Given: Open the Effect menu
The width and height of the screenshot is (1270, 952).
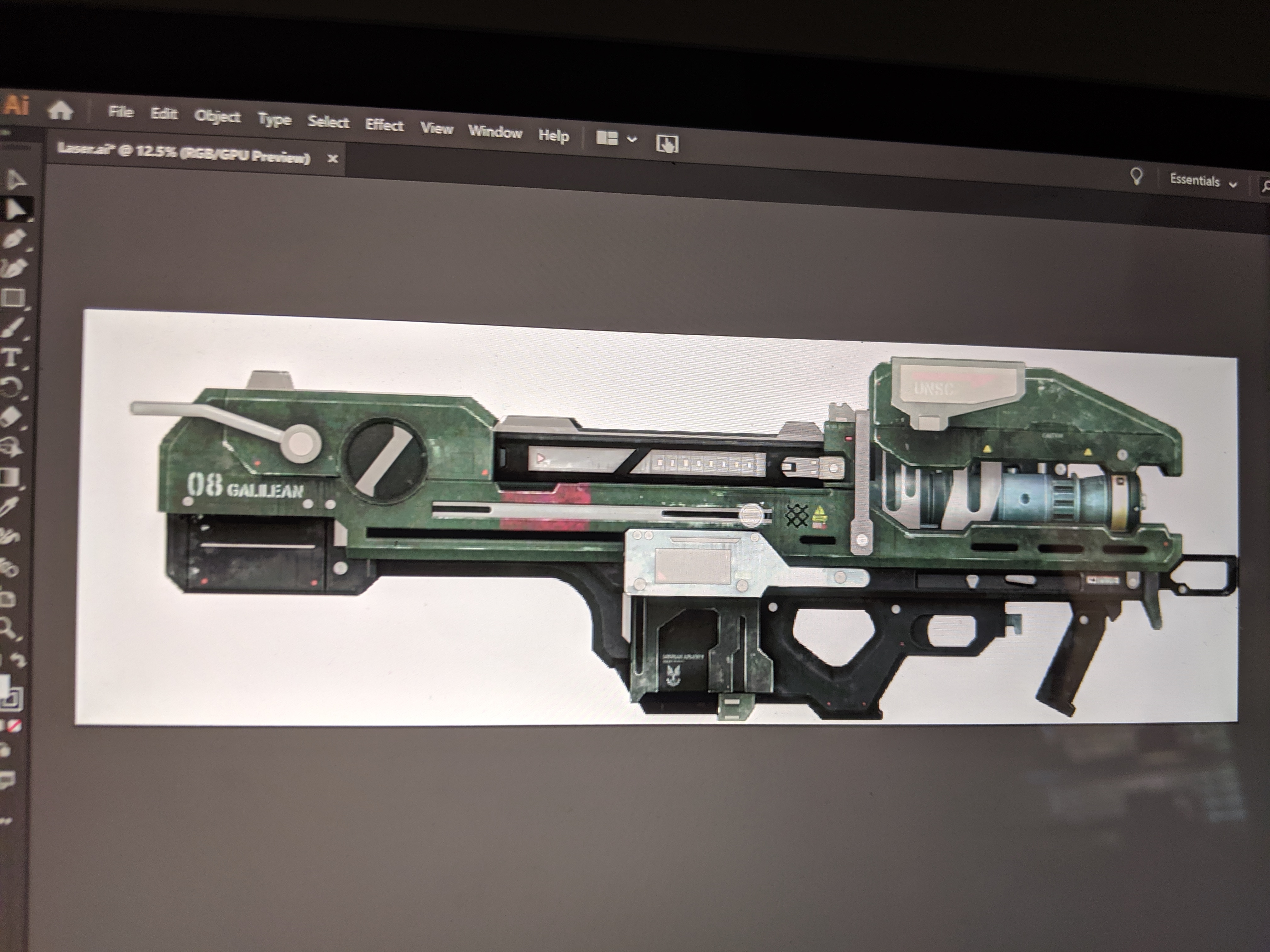Looking at the screenshot, I should [x=384, y=125].
